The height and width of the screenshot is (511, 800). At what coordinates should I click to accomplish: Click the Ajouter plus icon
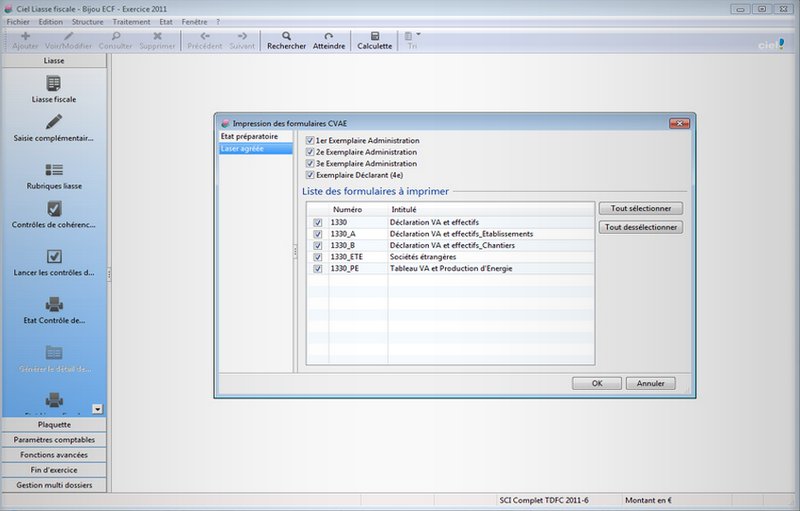(25, 36)
